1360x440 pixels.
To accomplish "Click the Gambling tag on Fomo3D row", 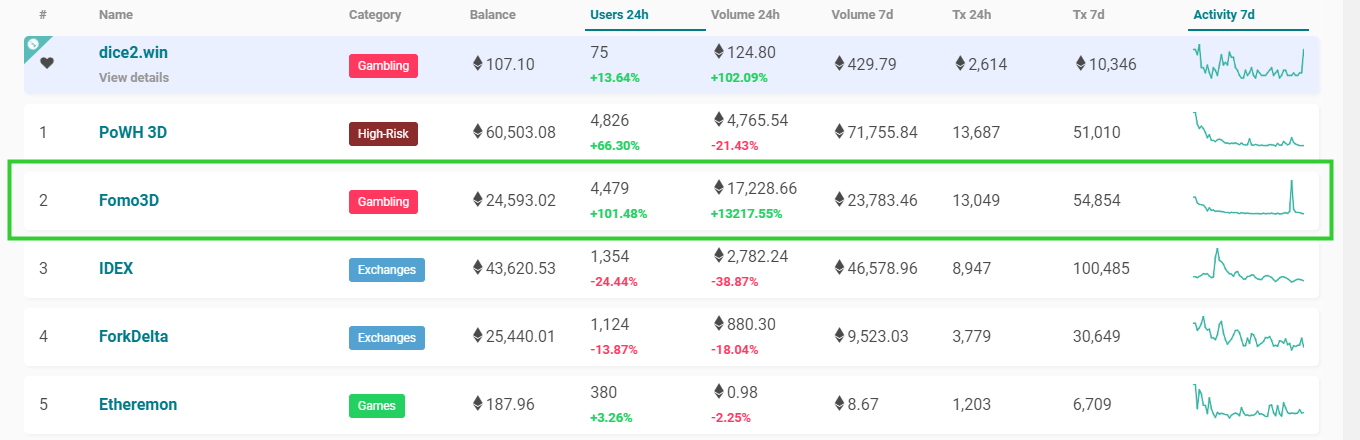I will click(x=383, y=201).
